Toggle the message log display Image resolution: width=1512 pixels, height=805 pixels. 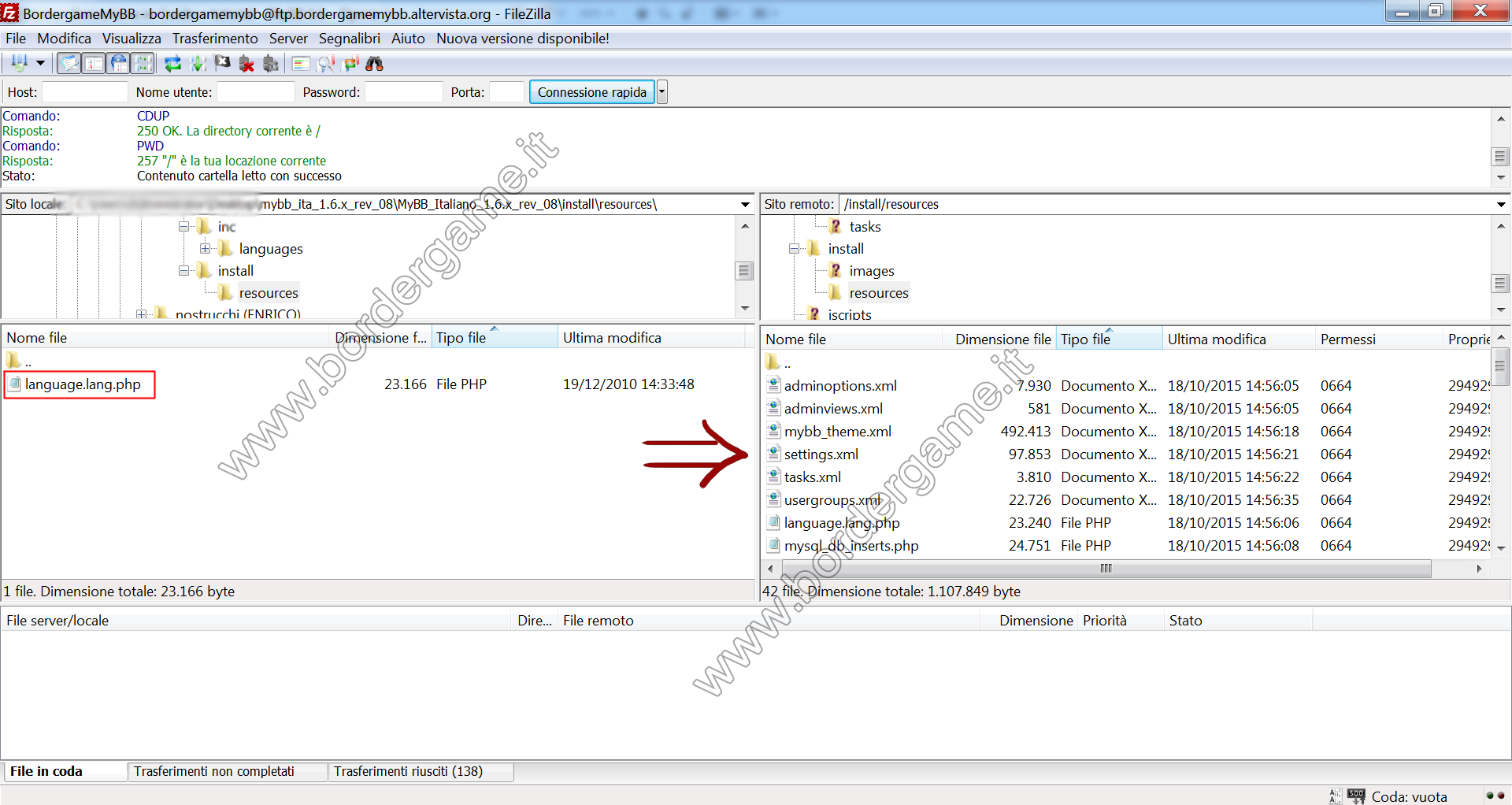click(69, 64)
